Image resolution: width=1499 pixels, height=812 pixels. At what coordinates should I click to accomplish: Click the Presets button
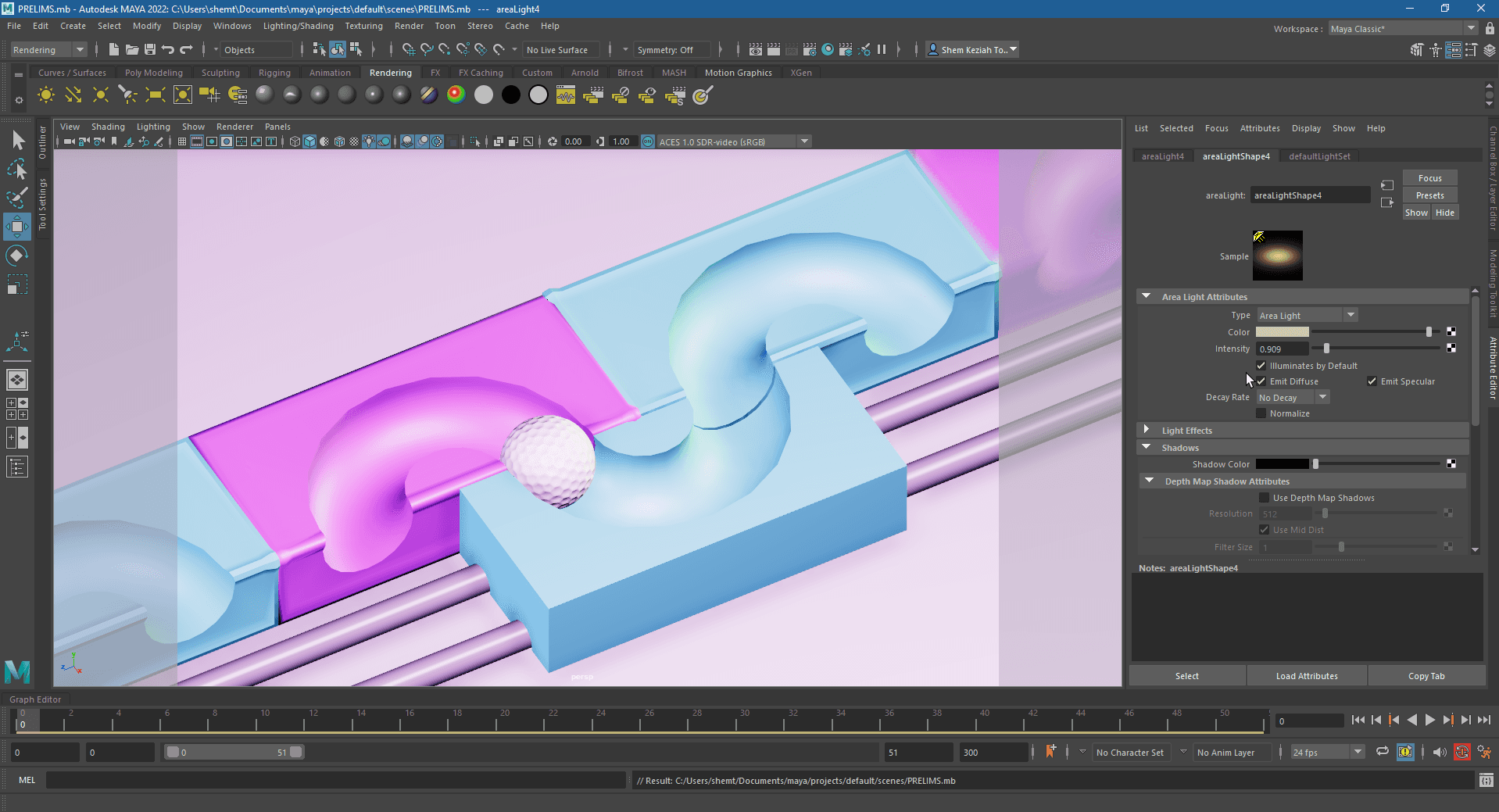1429,195
